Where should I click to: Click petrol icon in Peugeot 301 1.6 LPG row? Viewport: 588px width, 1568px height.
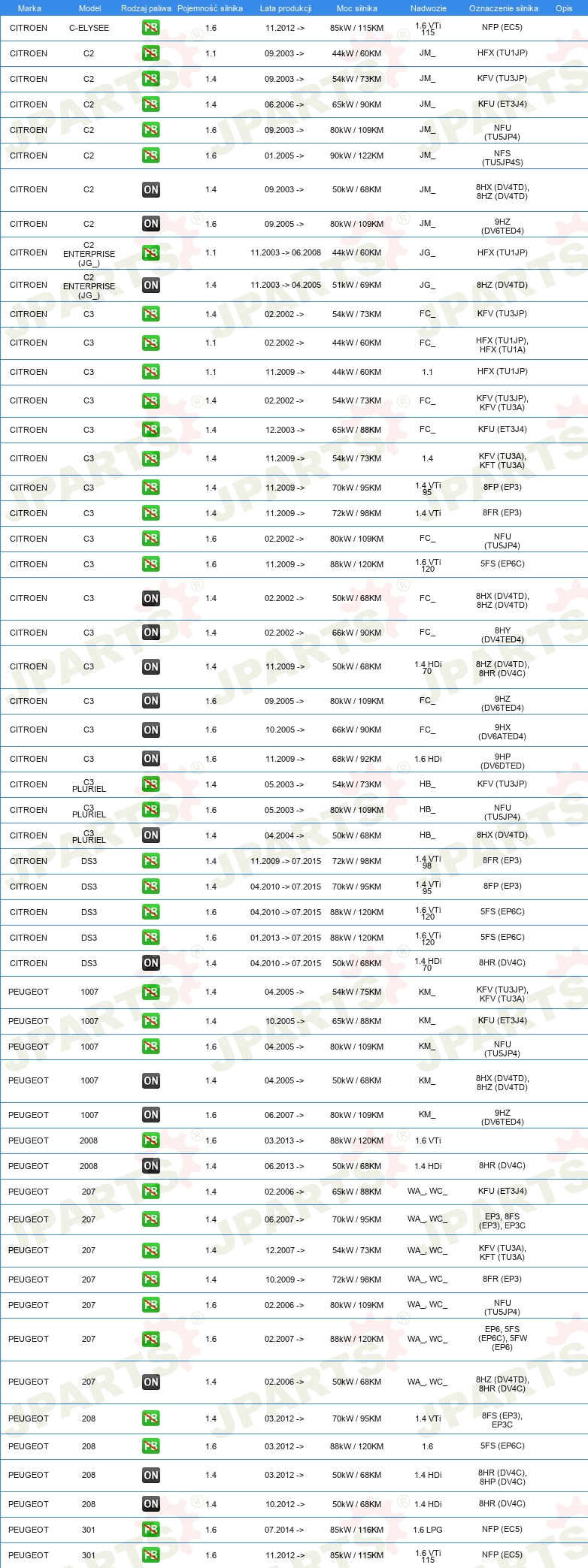point(150,1530)
